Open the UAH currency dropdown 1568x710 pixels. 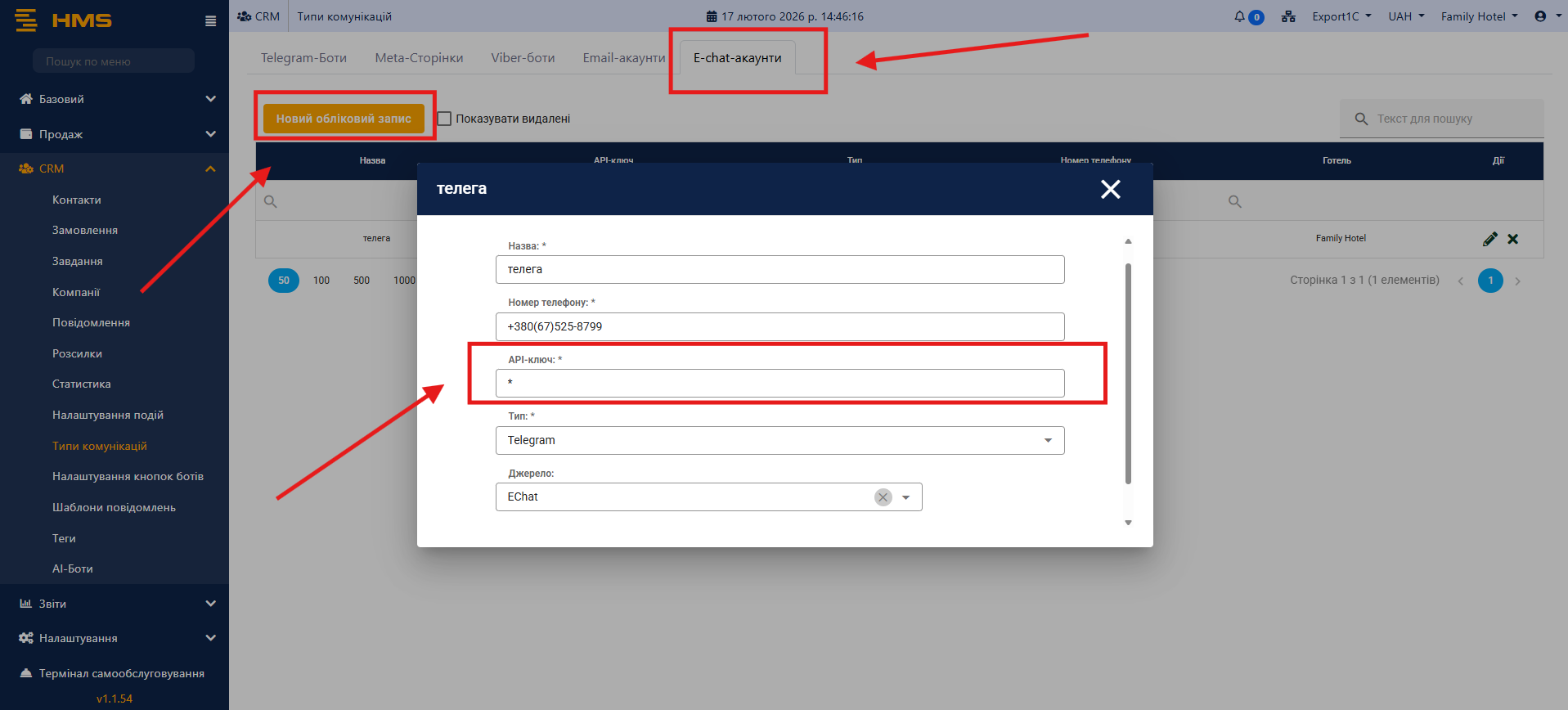click(x=1405, y=16)
